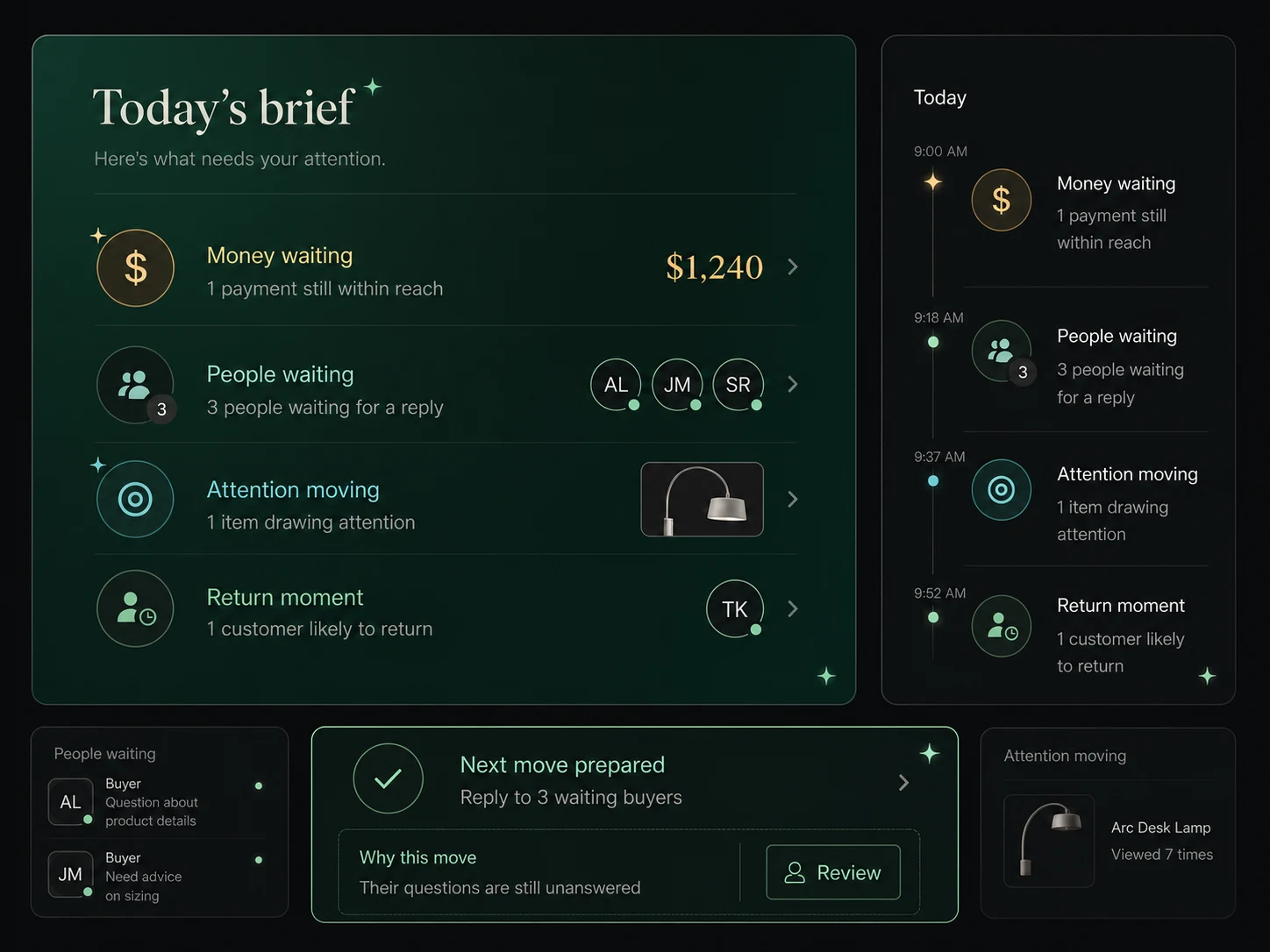Click the dollar icon in the Today timeline
The height and width of the screenshot is (952, 1270).
click(x=1001, y=200)
